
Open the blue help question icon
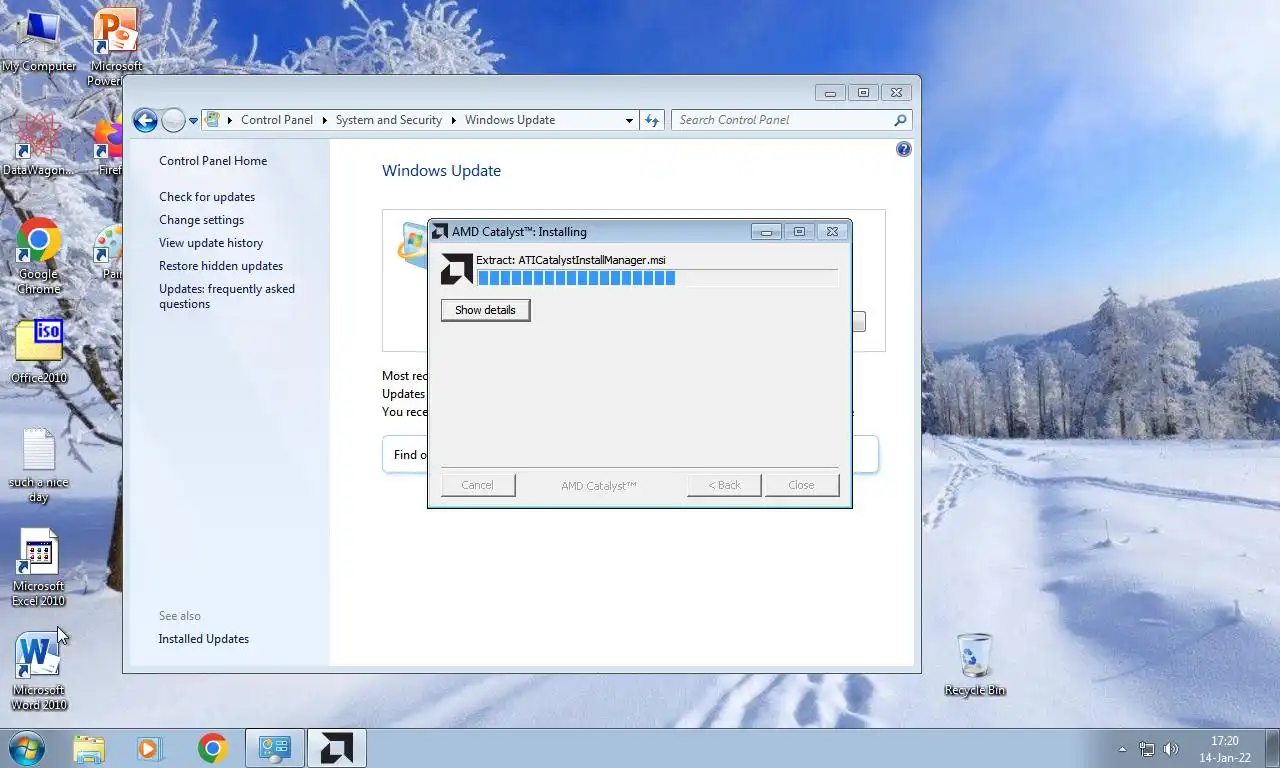pyautogui.click(x=904, y=149)
